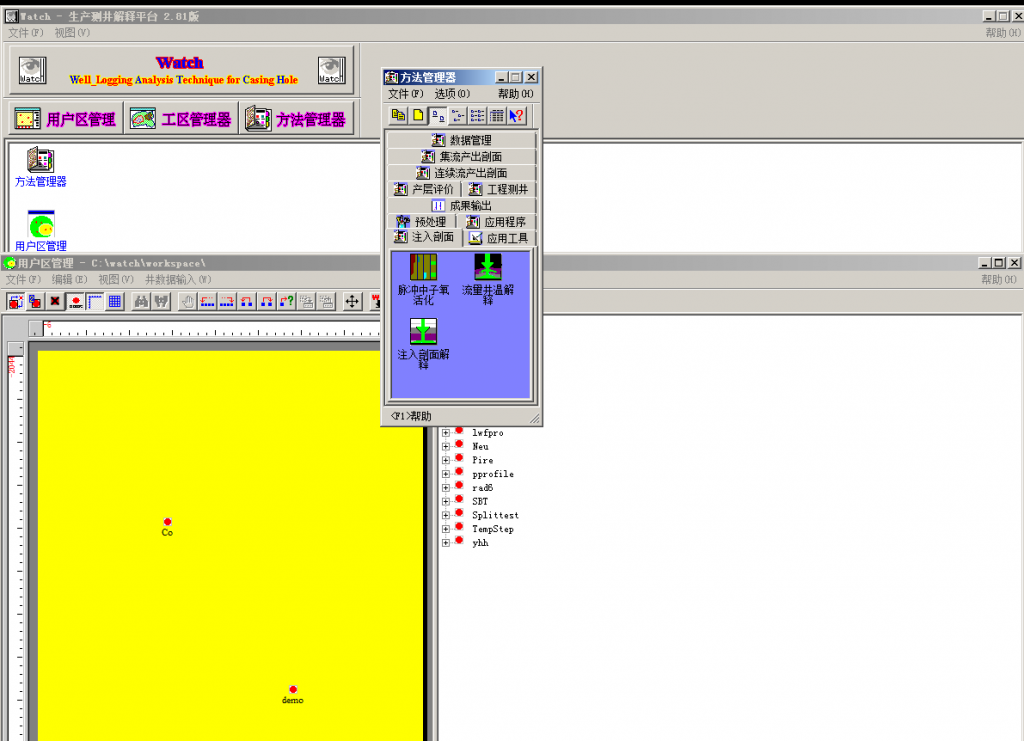Open the 流量井温解释 method icon
The image size is (1024, 741).
pos(488,279)
